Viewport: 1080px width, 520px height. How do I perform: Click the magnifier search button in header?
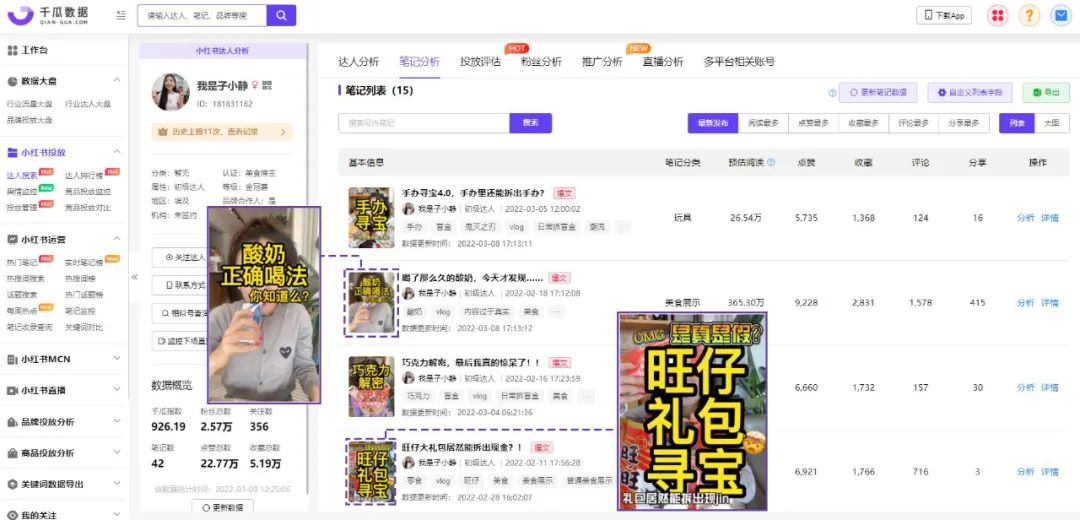pyautogui.click(x=281, y=15)
